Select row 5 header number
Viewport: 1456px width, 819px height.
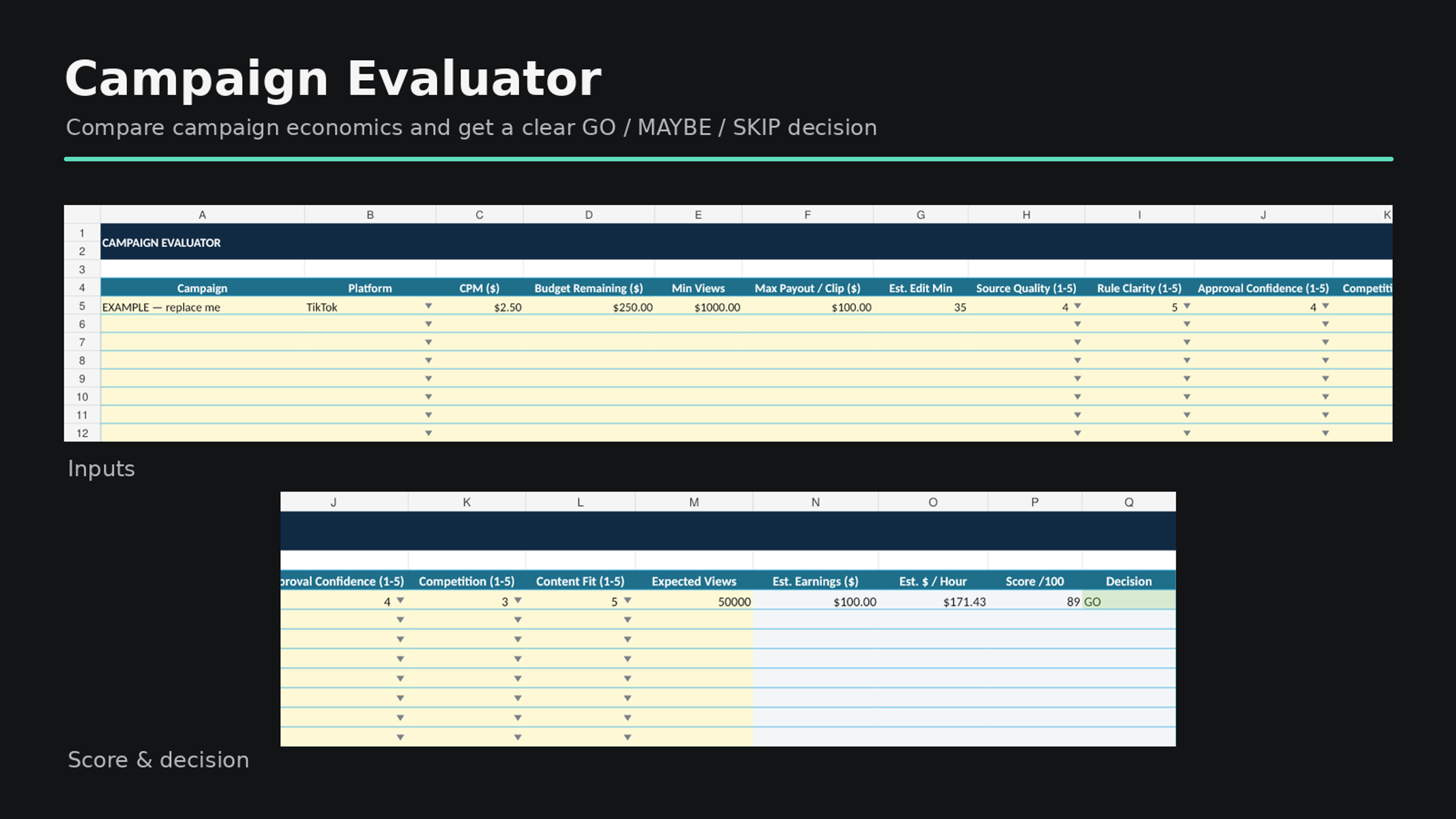[x=82, y=306]
